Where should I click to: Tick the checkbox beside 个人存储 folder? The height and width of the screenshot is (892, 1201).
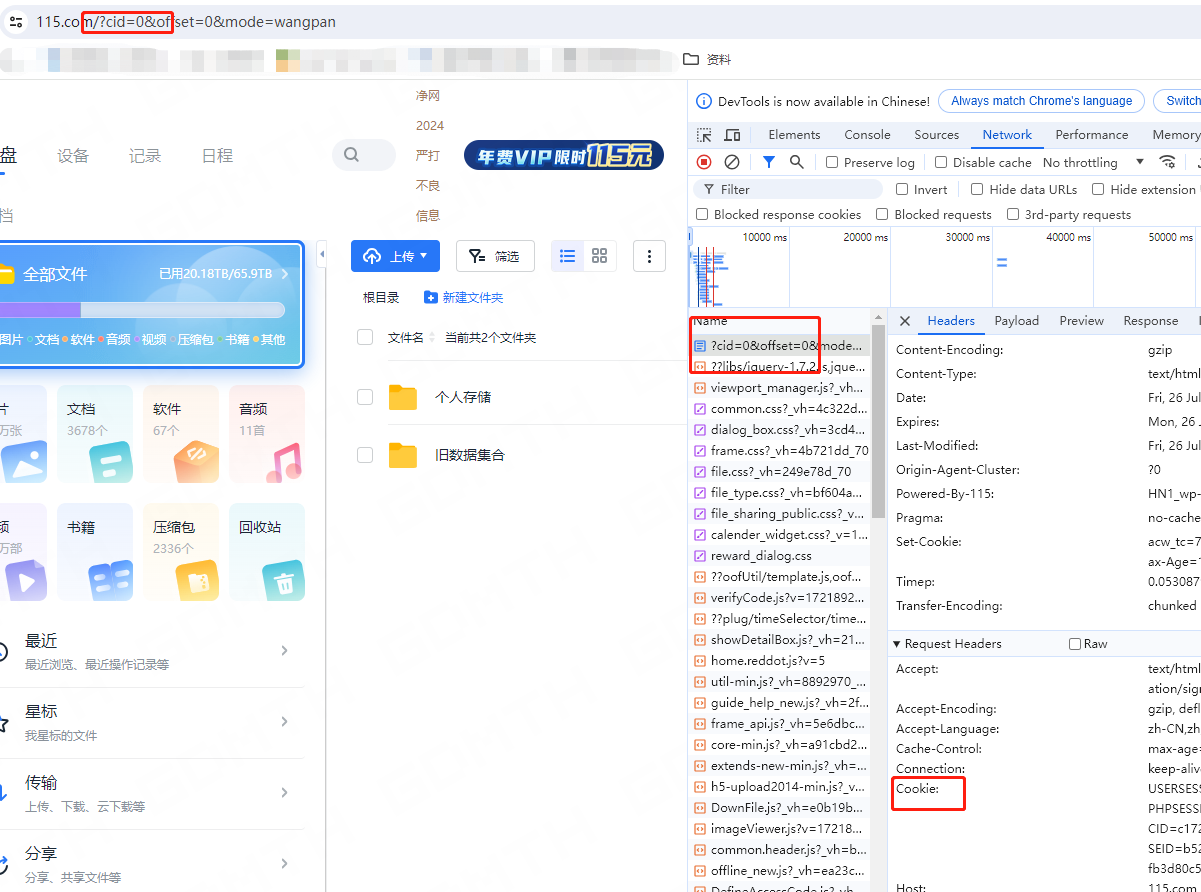(365, 397)
